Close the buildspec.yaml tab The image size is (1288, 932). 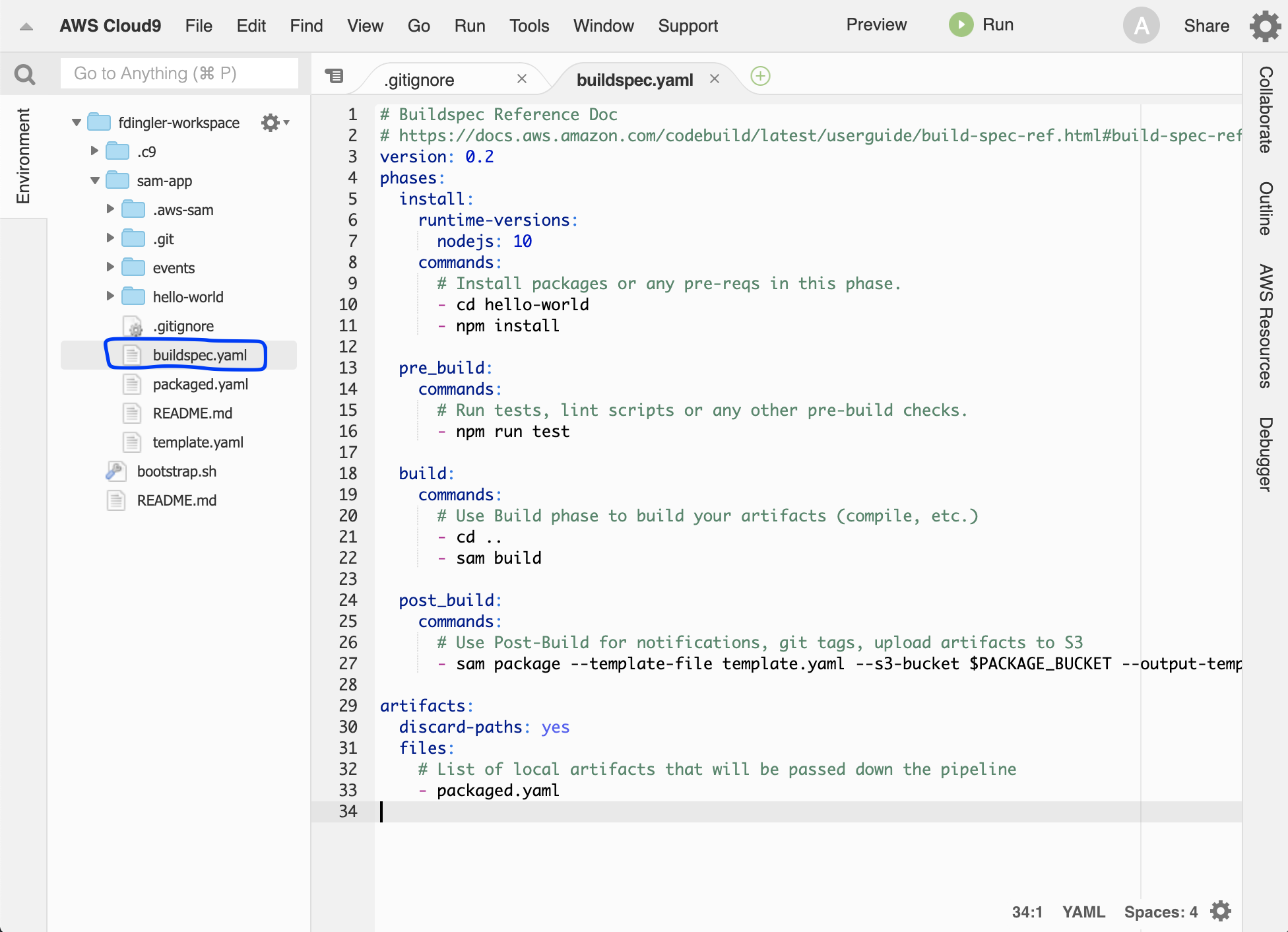(714, 79)
